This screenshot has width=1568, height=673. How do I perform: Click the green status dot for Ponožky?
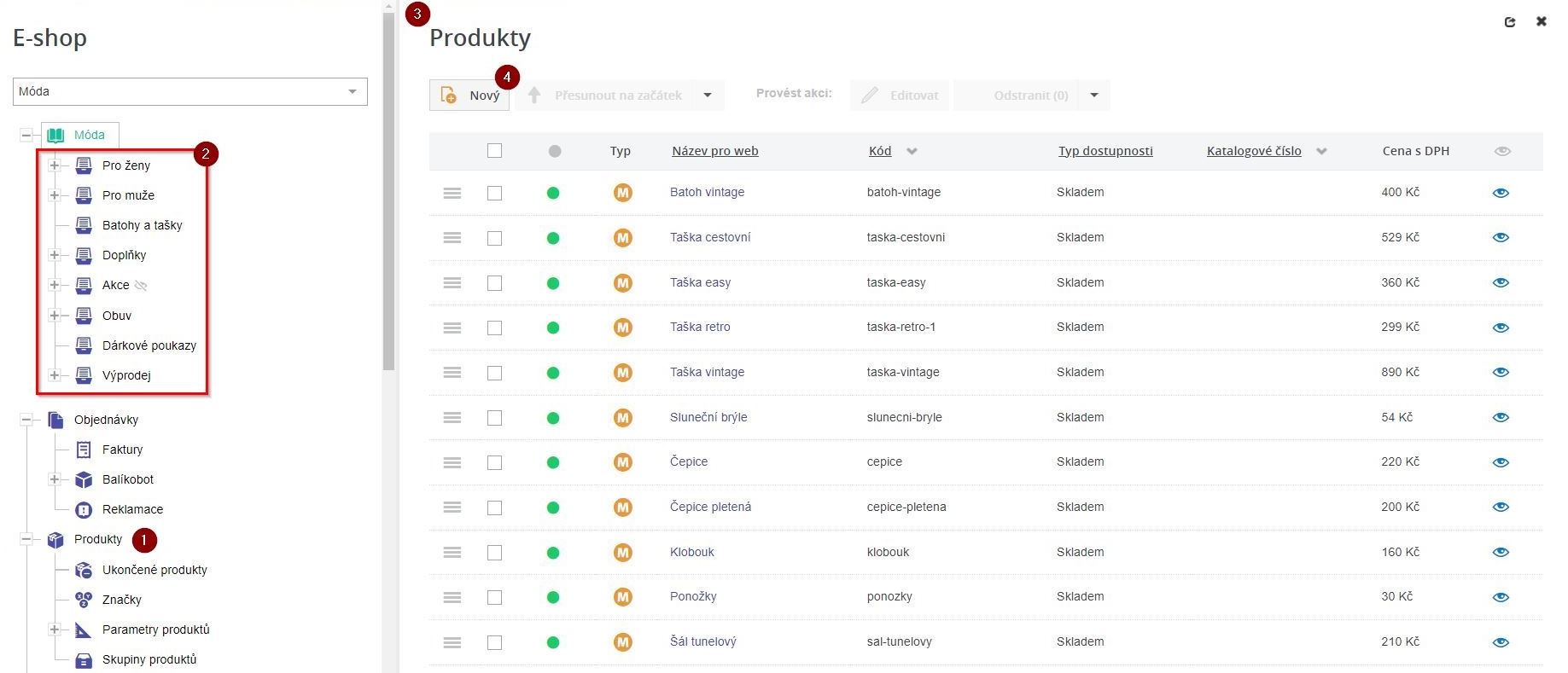click(x=553, y=597)
